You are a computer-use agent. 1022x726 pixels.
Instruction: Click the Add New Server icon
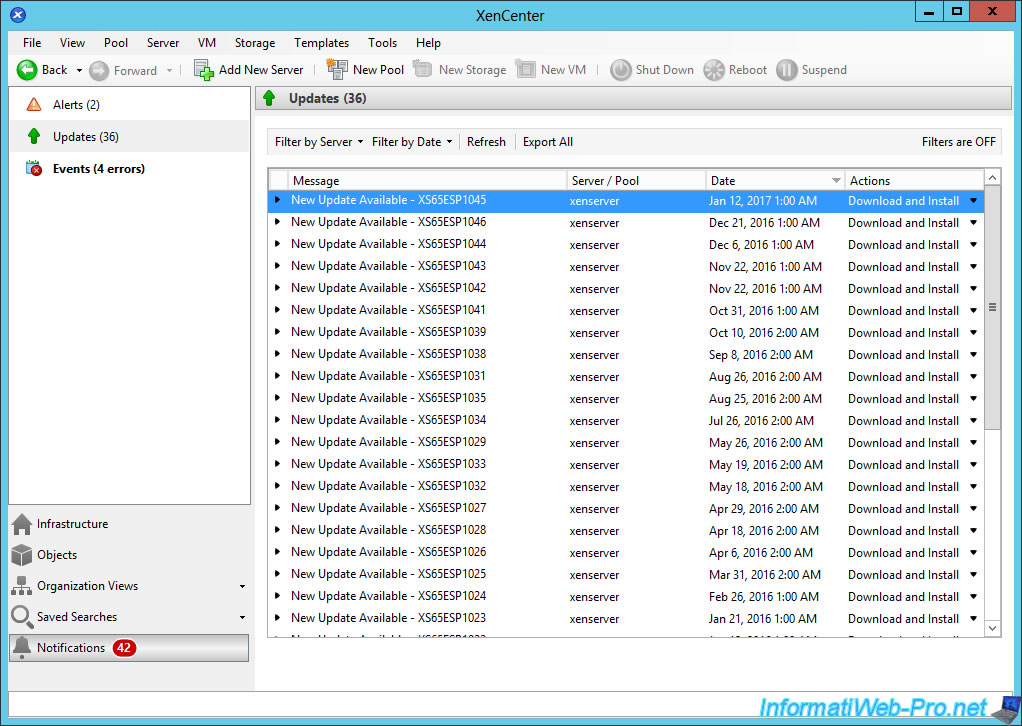tap(204, 70)
